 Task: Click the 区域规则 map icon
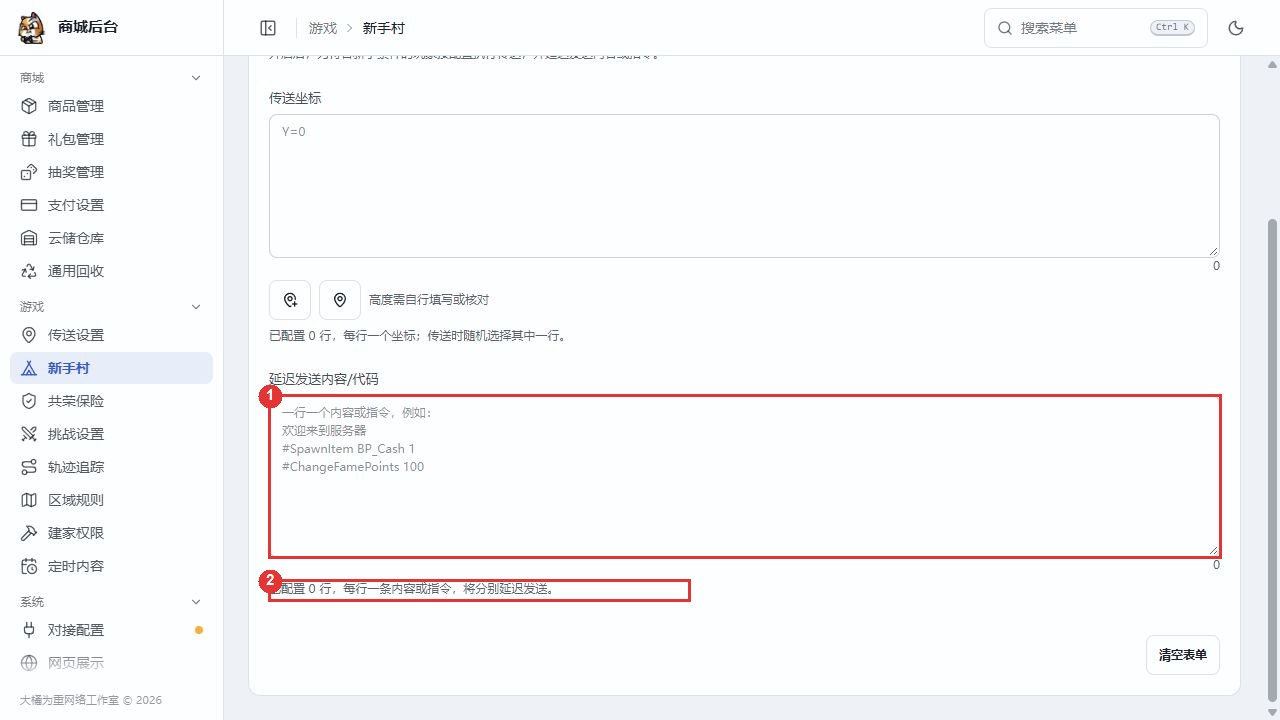click(x=29, y=500)
